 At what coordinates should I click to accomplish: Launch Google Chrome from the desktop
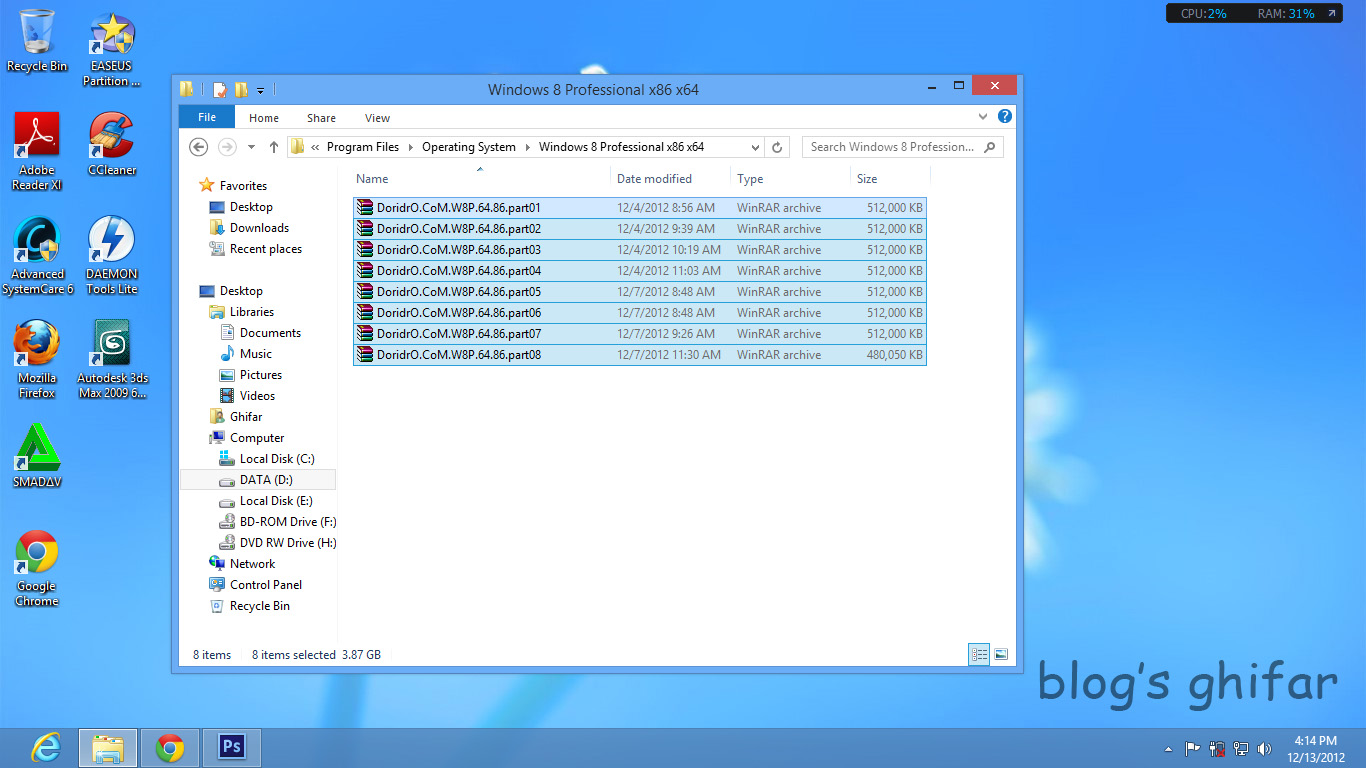point(37,567)
